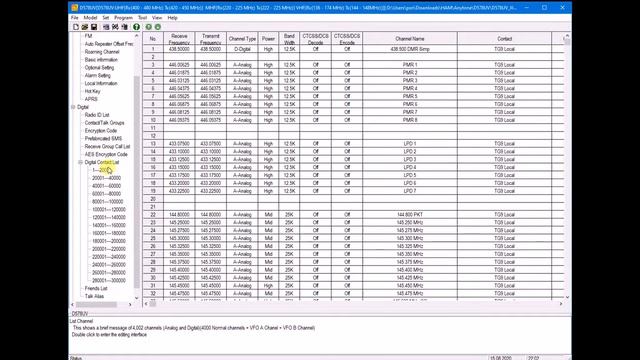Select APRS in the tree

click(91, 99)
